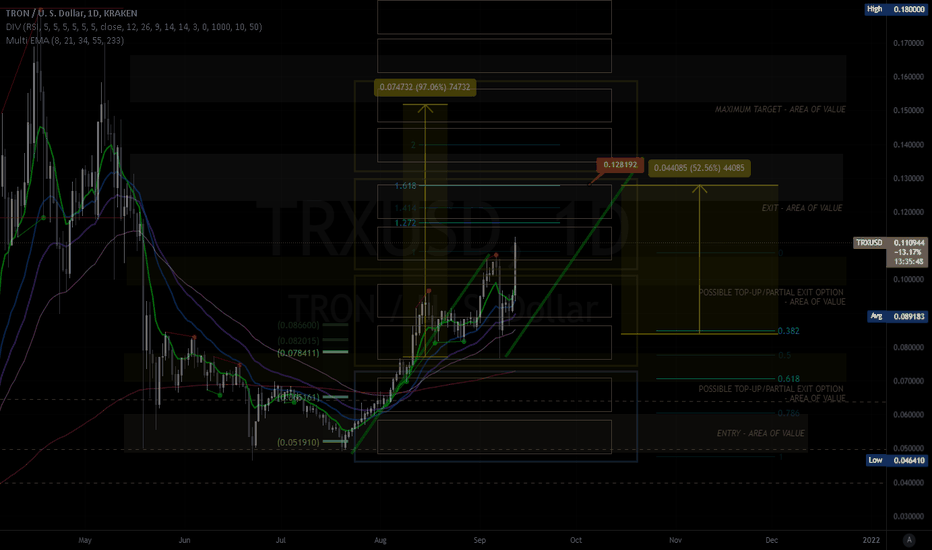Click the (0.051910) price level label
Image resolution: width=932 pixels, height=550 pixels.
(x=298, y=442)
